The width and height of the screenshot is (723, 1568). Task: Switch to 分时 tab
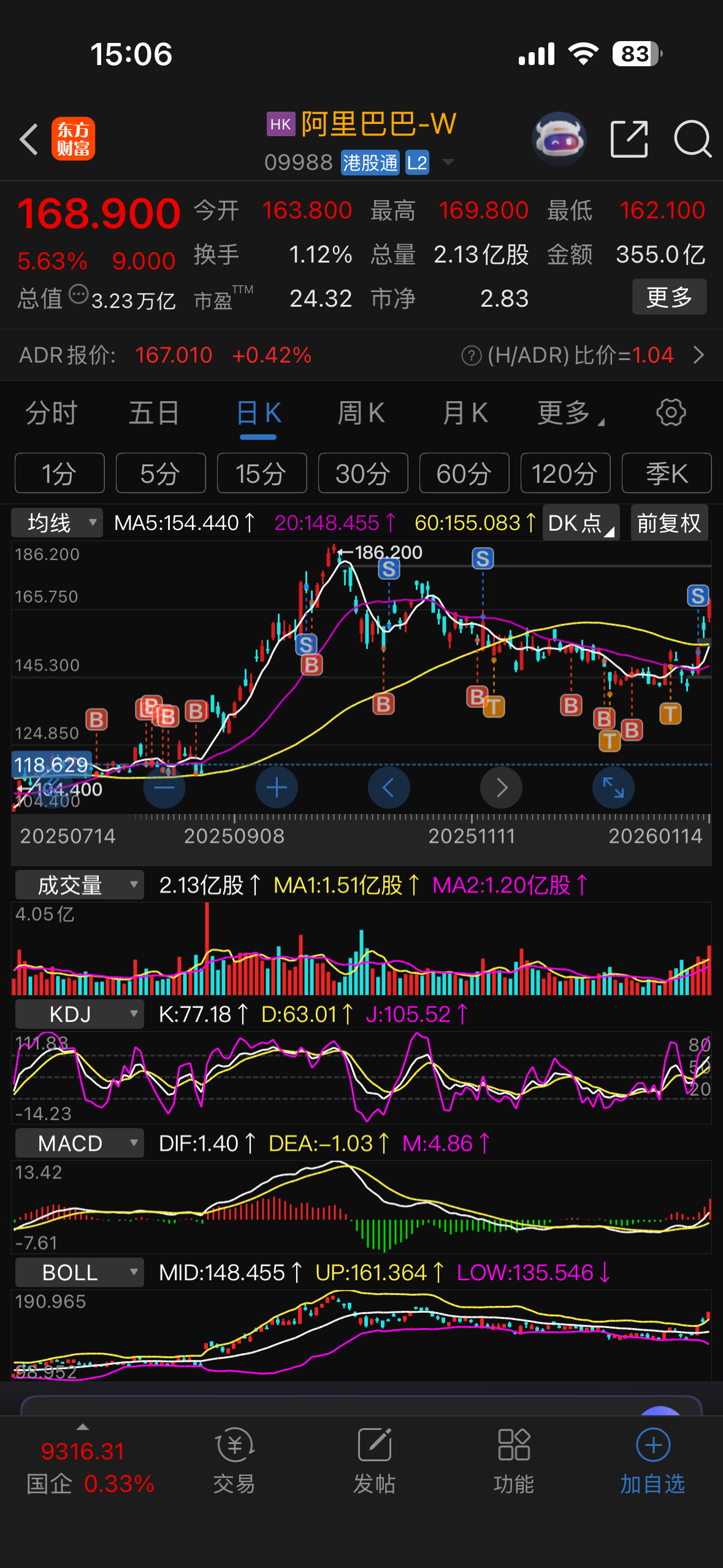(x=52, y=413)
